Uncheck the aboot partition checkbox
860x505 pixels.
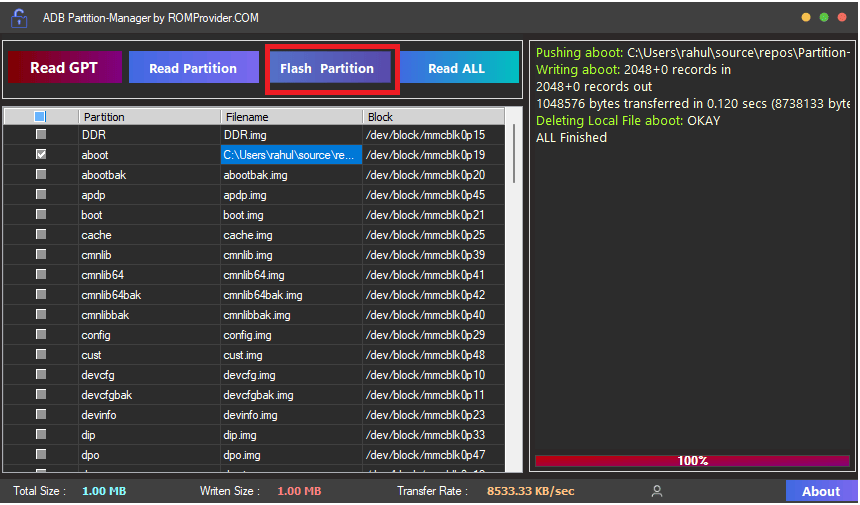41,154
